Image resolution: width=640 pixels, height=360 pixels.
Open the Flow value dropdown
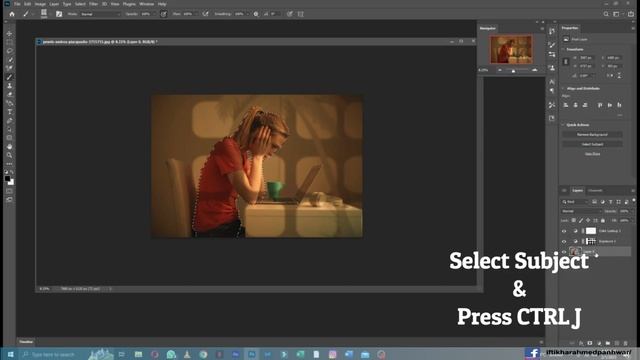[x=195, y=14]
